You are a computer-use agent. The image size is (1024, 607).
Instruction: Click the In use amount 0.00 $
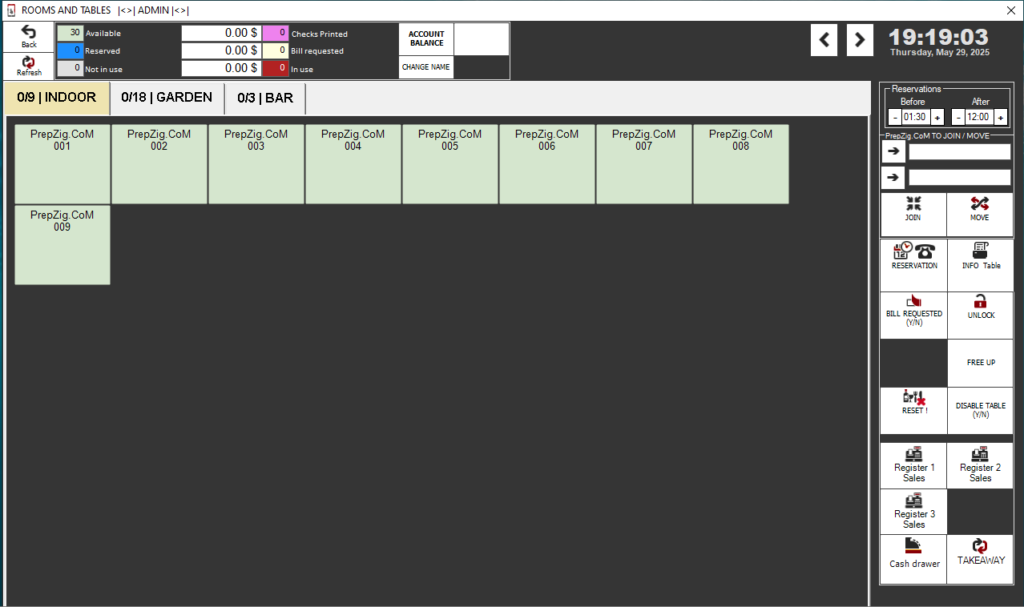(x=221, y=68)
